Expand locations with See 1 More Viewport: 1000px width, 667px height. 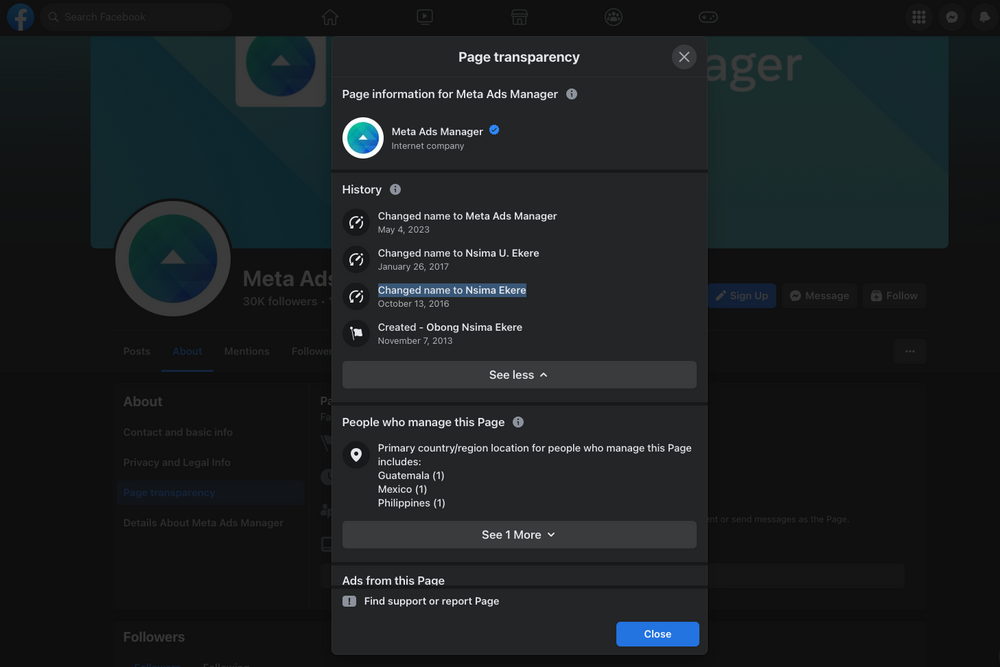[519, 534]
